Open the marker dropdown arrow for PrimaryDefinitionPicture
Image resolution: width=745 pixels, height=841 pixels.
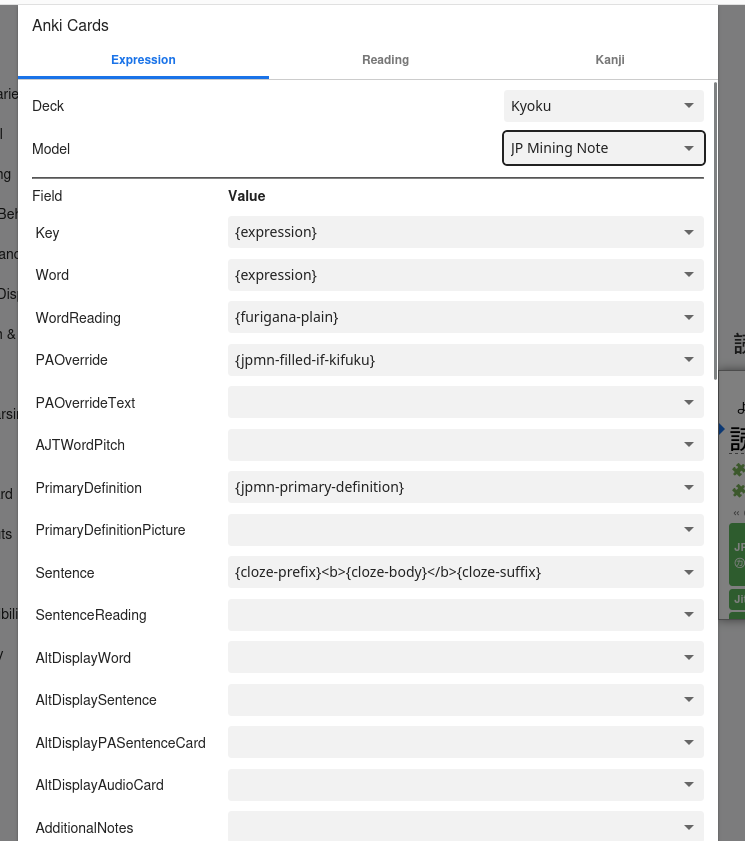click(x=689, y=530)
